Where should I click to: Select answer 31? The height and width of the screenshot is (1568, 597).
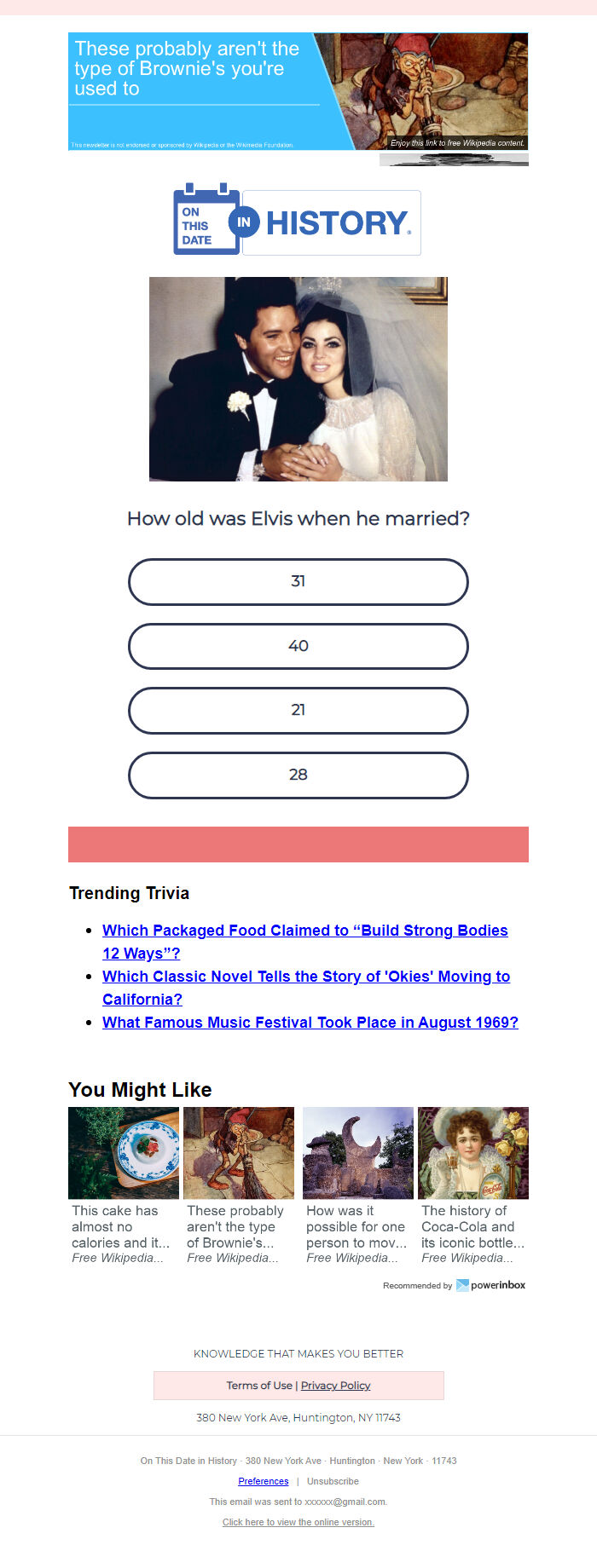pyautogui.click(x=298, y=582)
